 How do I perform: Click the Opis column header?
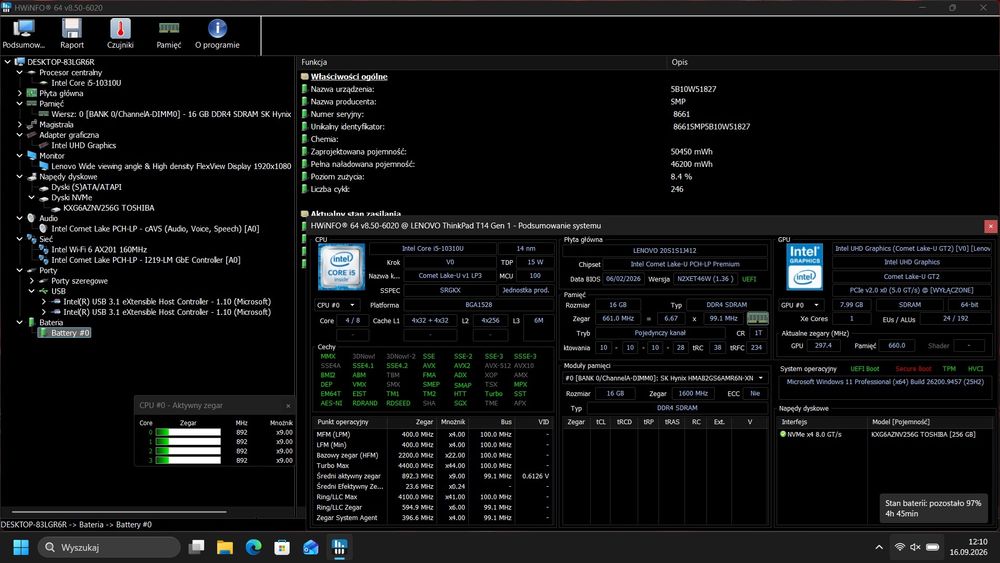tap(832, 62)
